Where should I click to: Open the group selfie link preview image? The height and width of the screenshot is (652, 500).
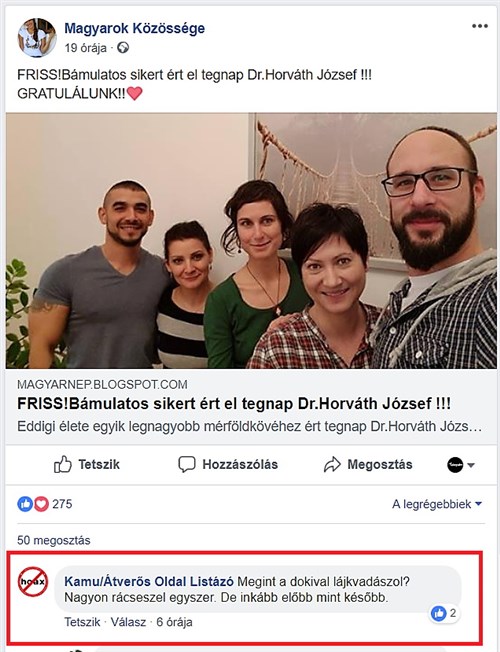pos(251,241)
